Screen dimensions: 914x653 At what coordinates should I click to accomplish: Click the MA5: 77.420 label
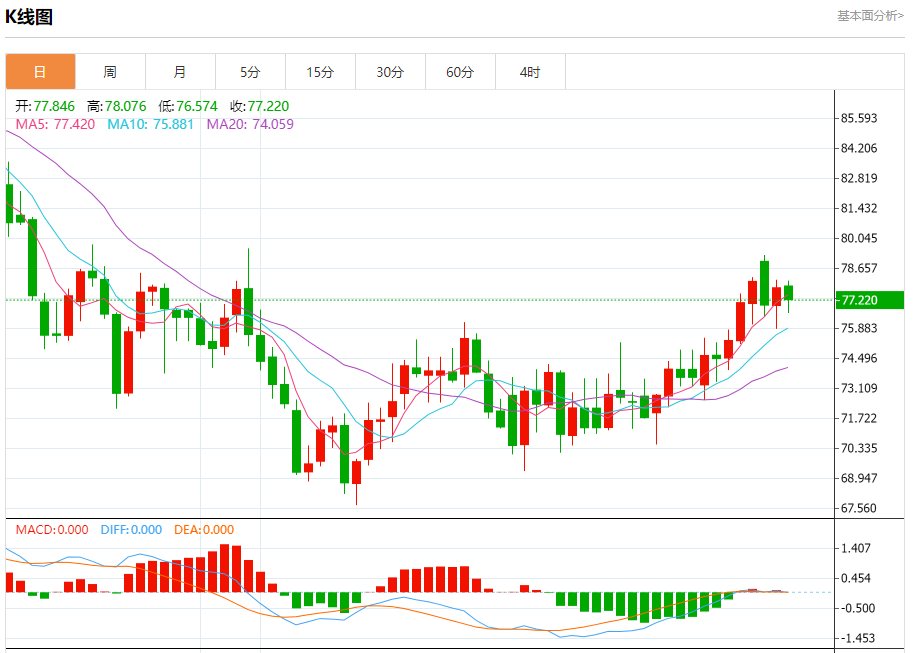tap(55, 124)
